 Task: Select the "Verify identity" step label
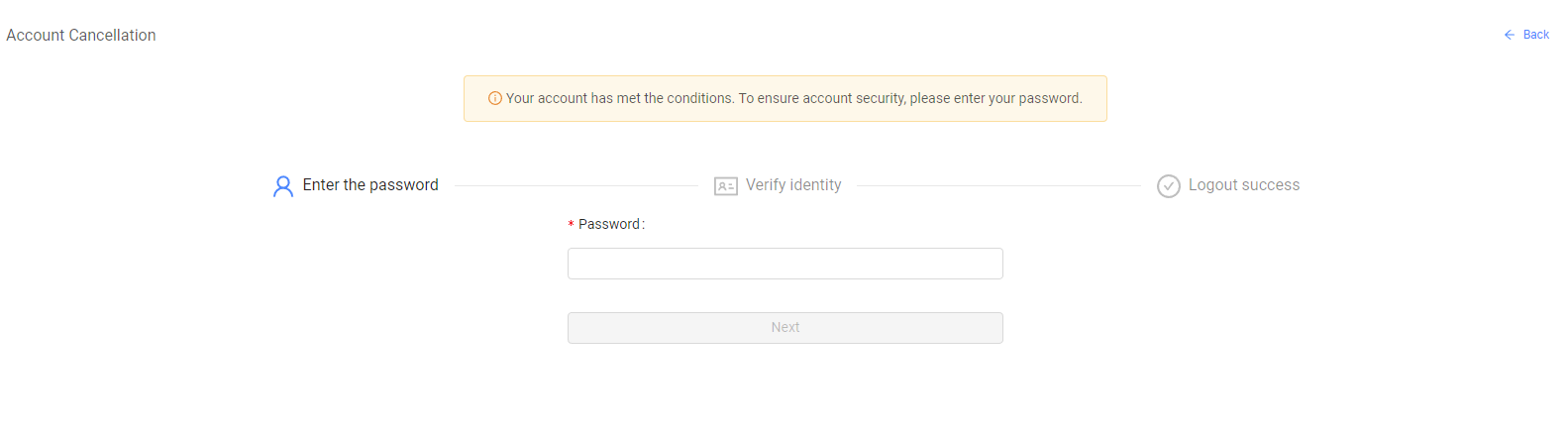click(x=793, y=185)
